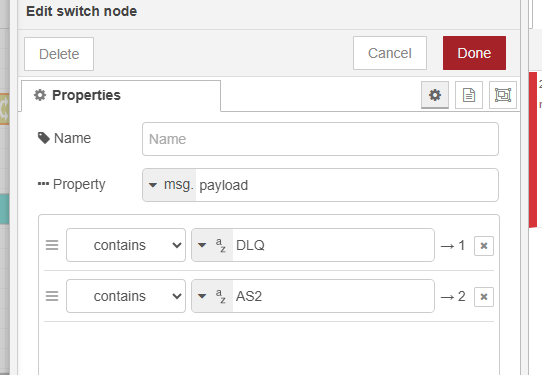Focus the Name input field
The height and width of the screenshot is (375, 542).
320,139
